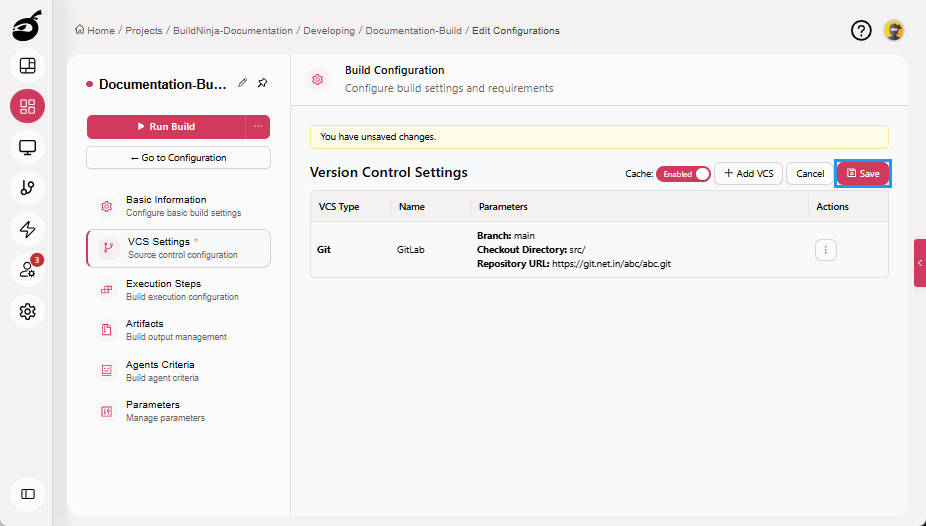Select the VCS Settings section
Image resolution: width=926 pixels, height=526 pixels.
tap(178, 248)
